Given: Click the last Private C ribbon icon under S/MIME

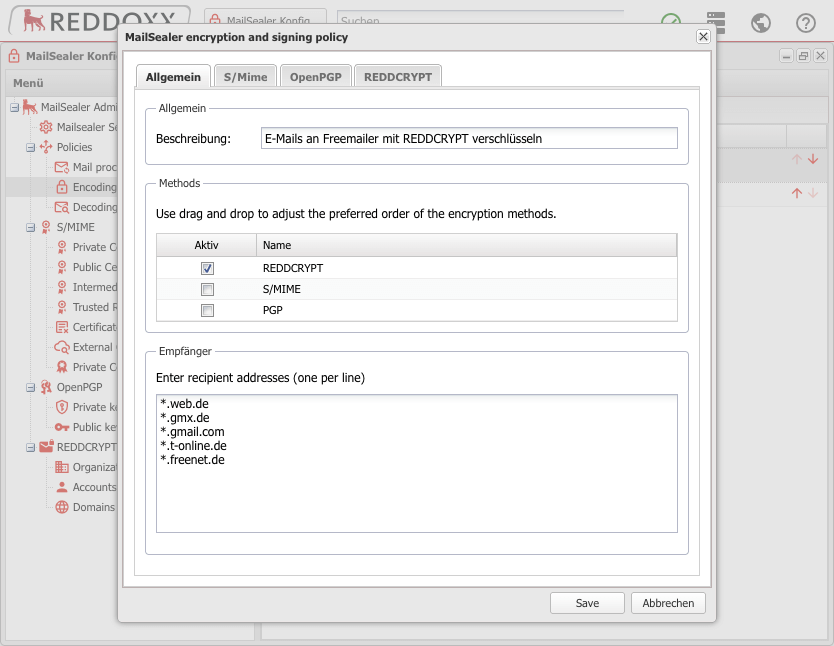Looking at the screenshot, I should click(62, 367).
